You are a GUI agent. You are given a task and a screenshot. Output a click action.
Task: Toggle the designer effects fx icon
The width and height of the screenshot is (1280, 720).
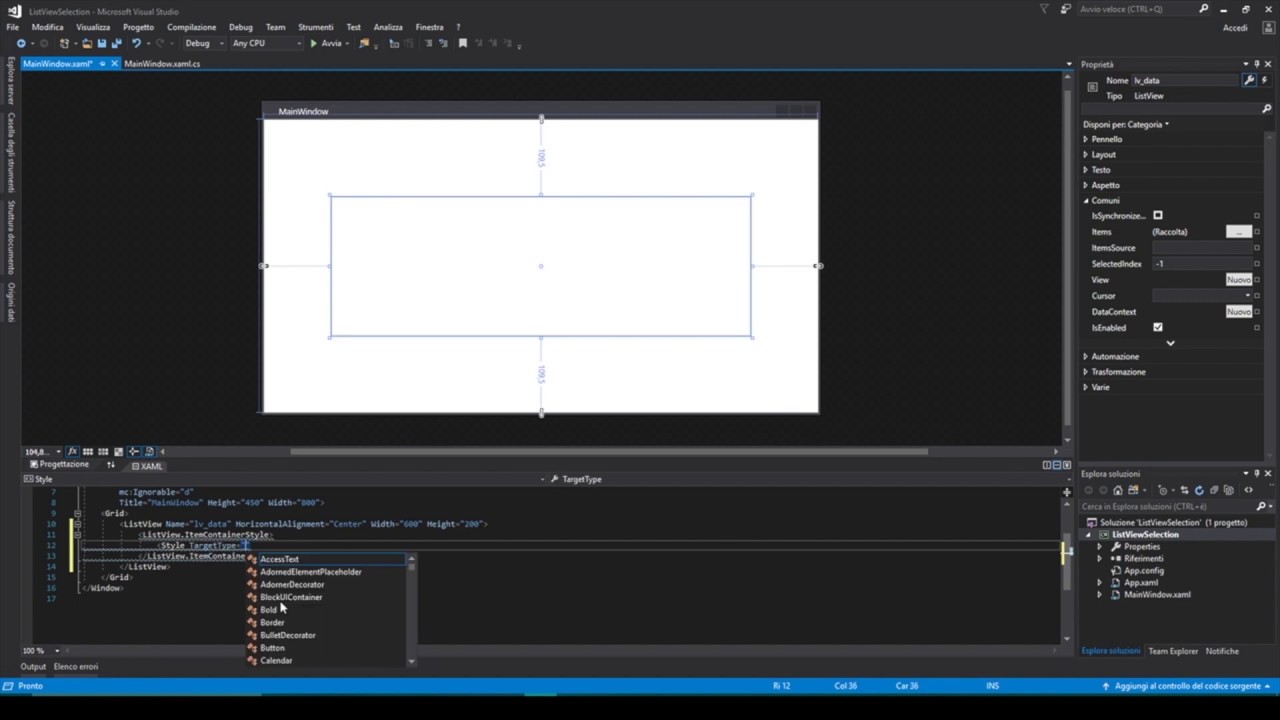[72, 452]
